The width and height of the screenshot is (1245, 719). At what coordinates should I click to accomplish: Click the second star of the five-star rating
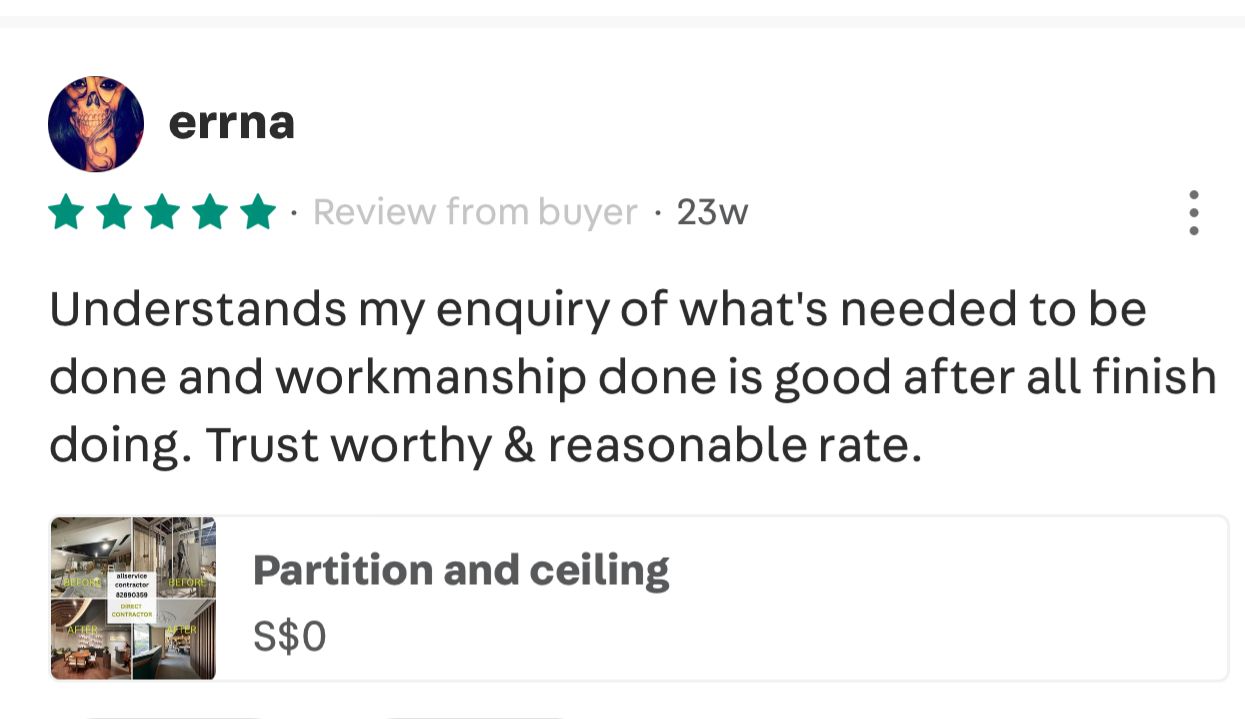coord(114,211)
